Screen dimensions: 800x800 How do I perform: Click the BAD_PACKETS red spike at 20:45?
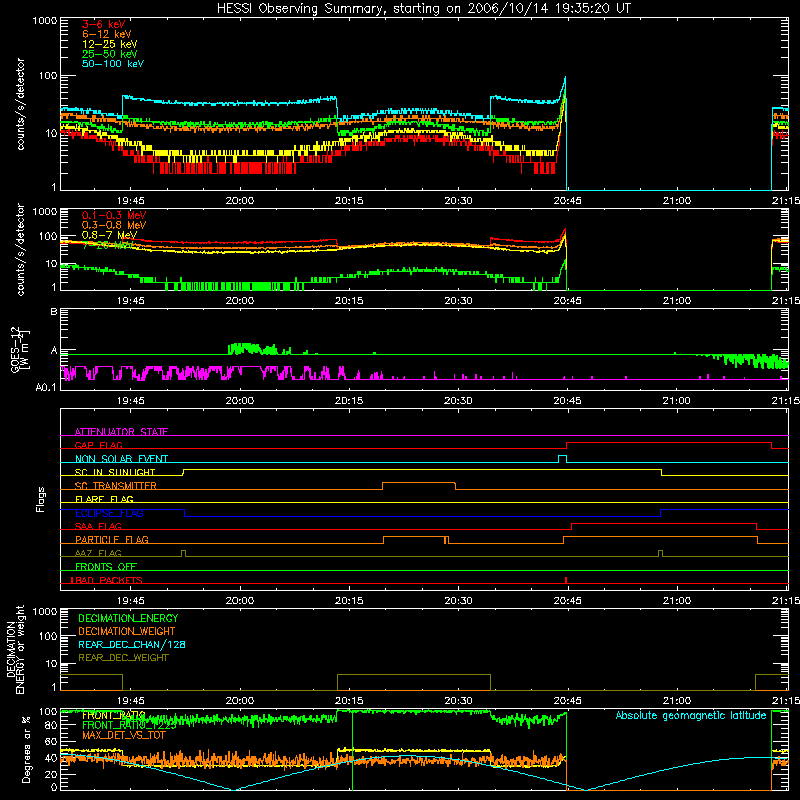566,580
